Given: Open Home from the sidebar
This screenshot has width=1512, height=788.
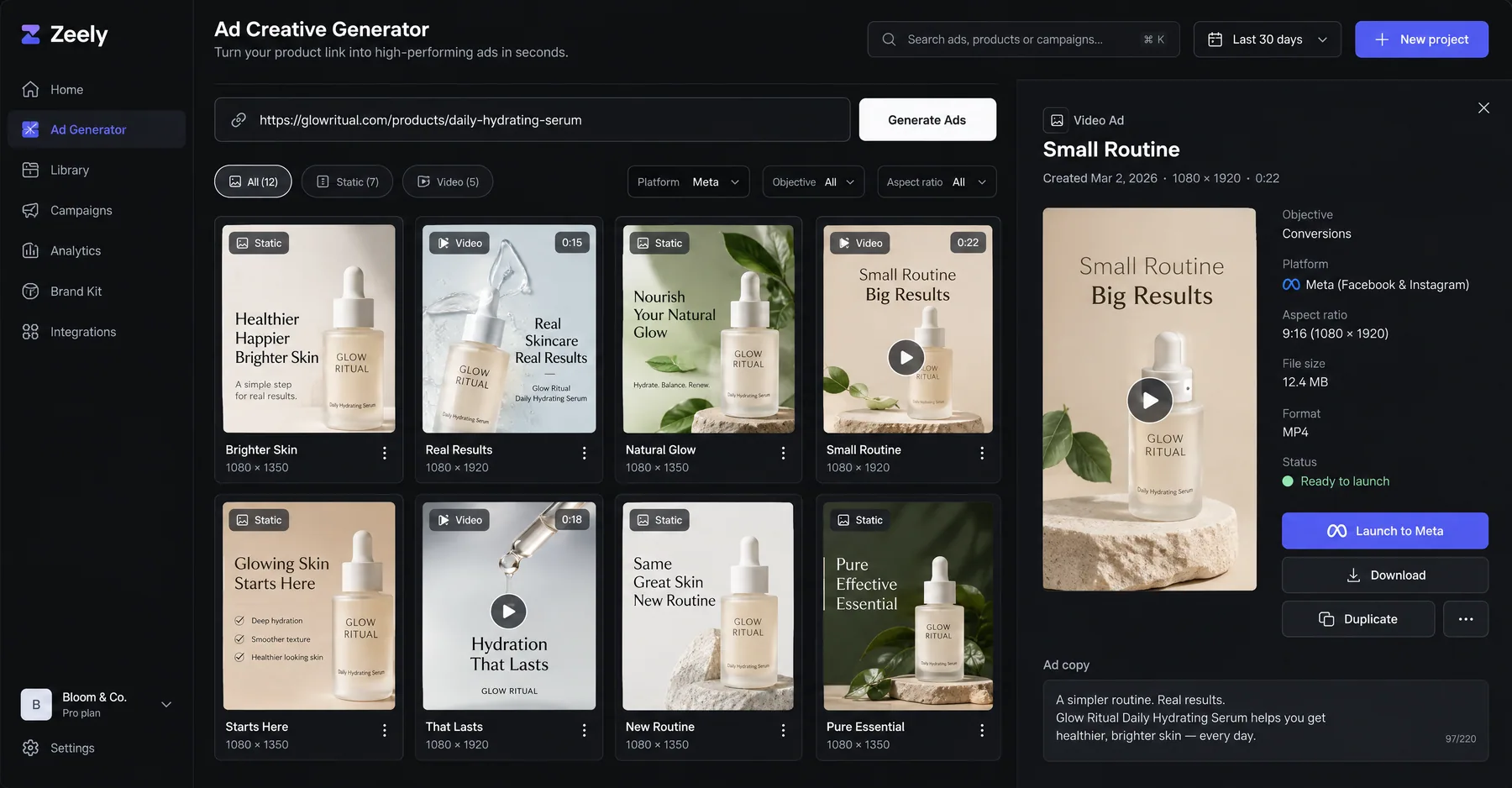Looking at the screenshot, I should point(97,89).
